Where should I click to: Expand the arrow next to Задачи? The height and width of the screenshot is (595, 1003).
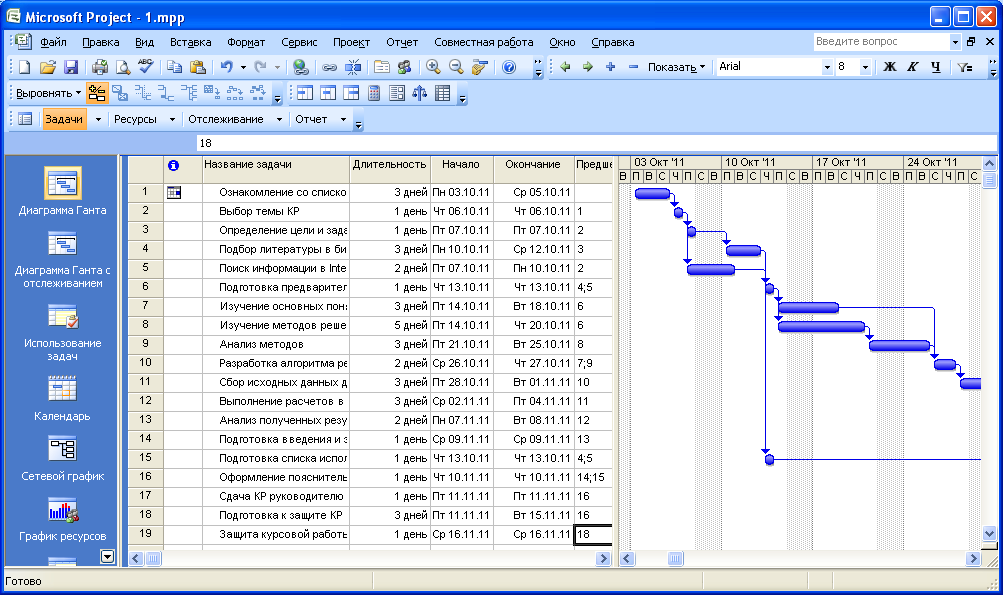click(99, 120)
